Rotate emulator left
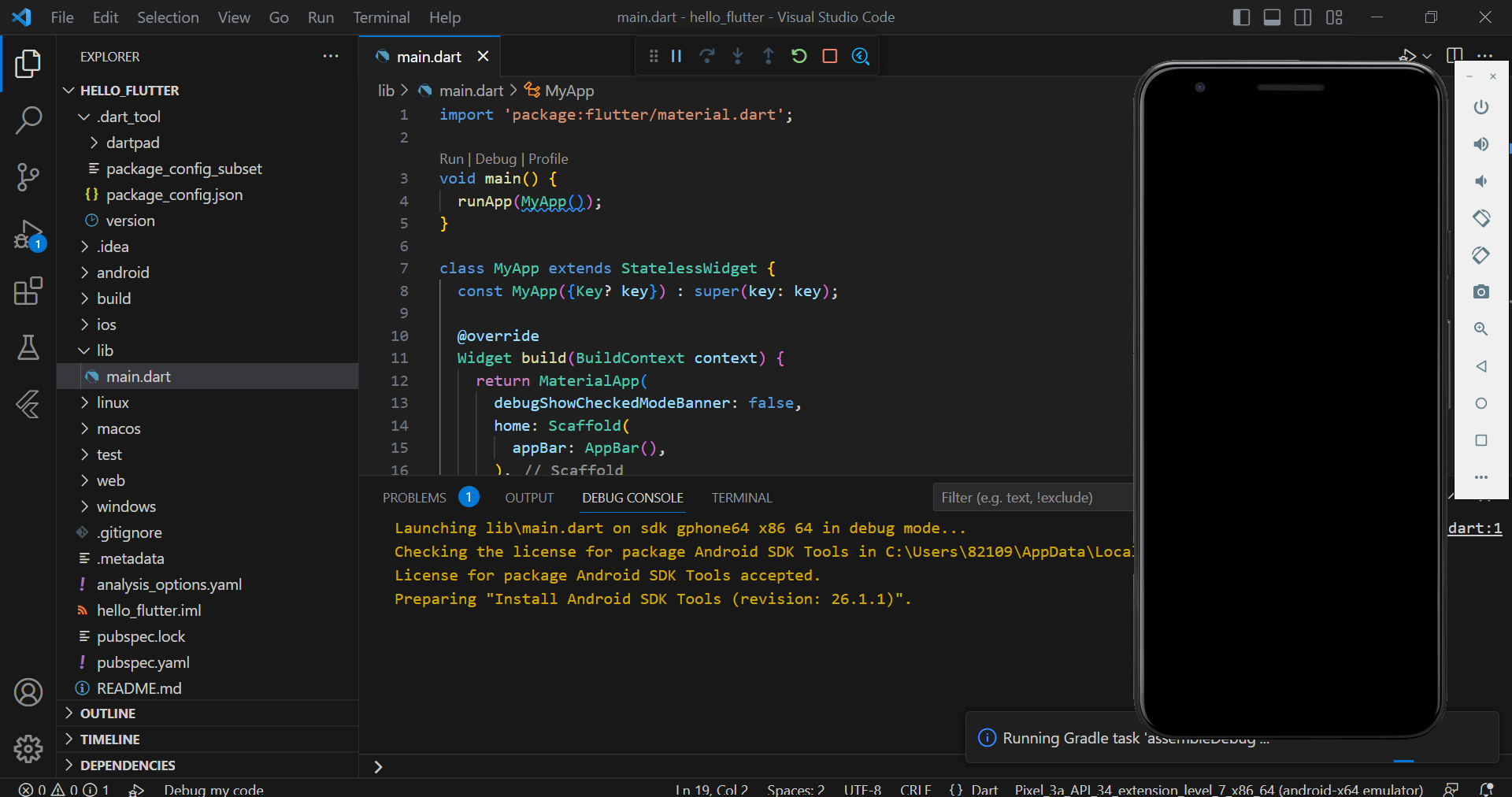 pyautogui.click(x=1481, y=218)
